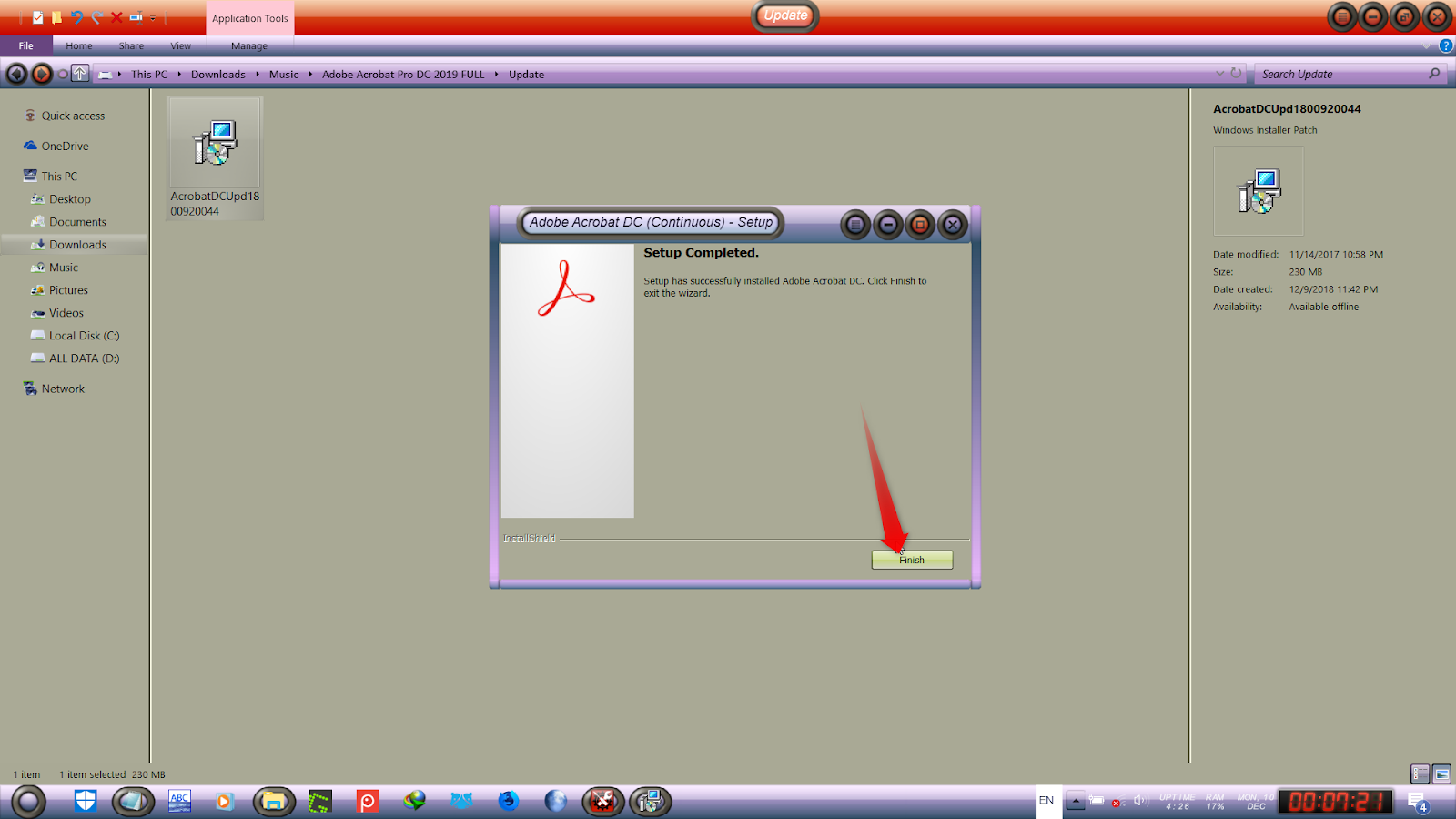This screenshot has width=1456, height=819.
Task: Switch to the Manage ribbon tab
Action: pyautogui.click(x=248, y=45)
